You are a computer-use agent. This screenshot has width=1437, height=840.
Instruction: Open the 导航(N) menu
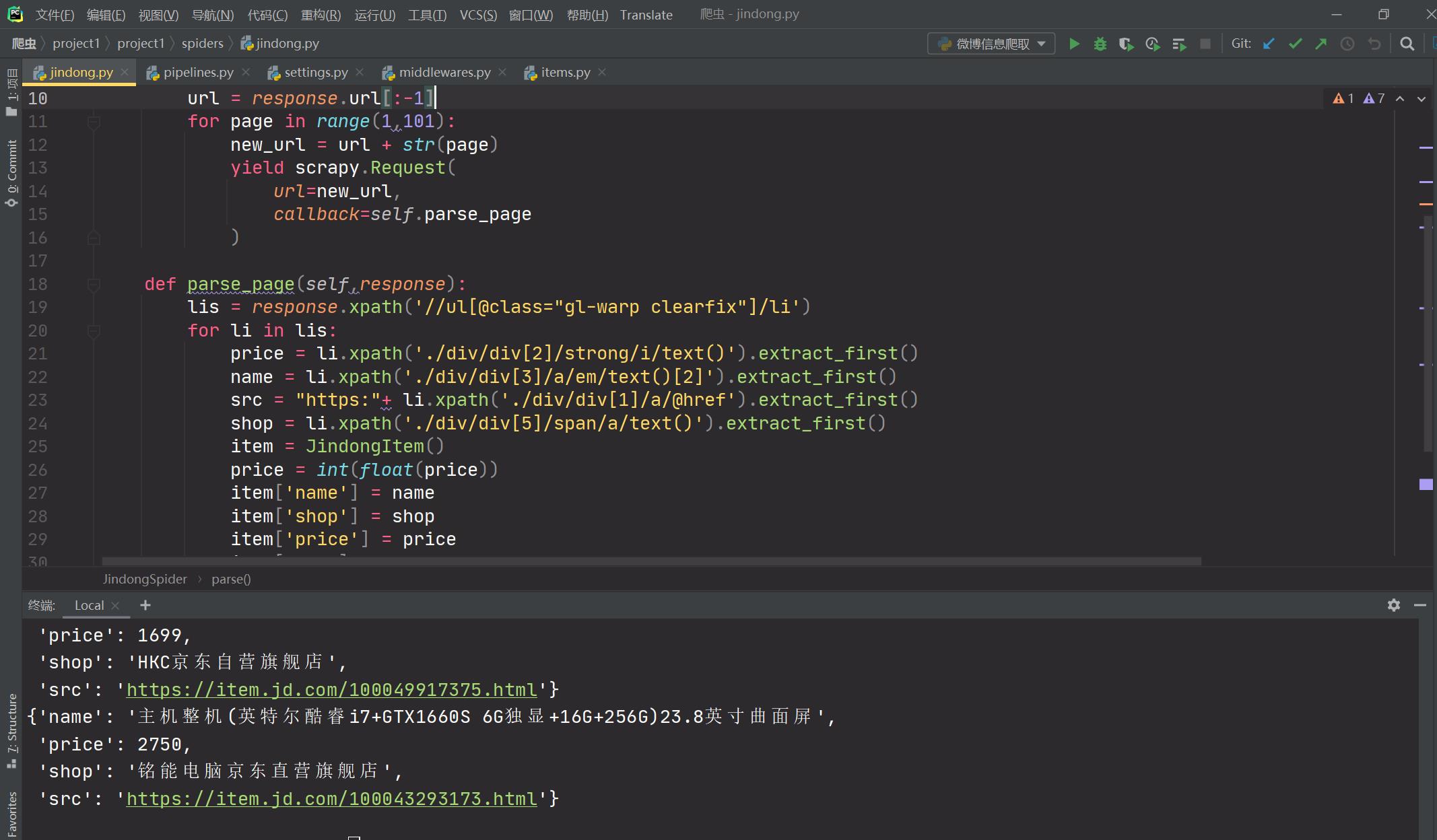tap(213, 15)
